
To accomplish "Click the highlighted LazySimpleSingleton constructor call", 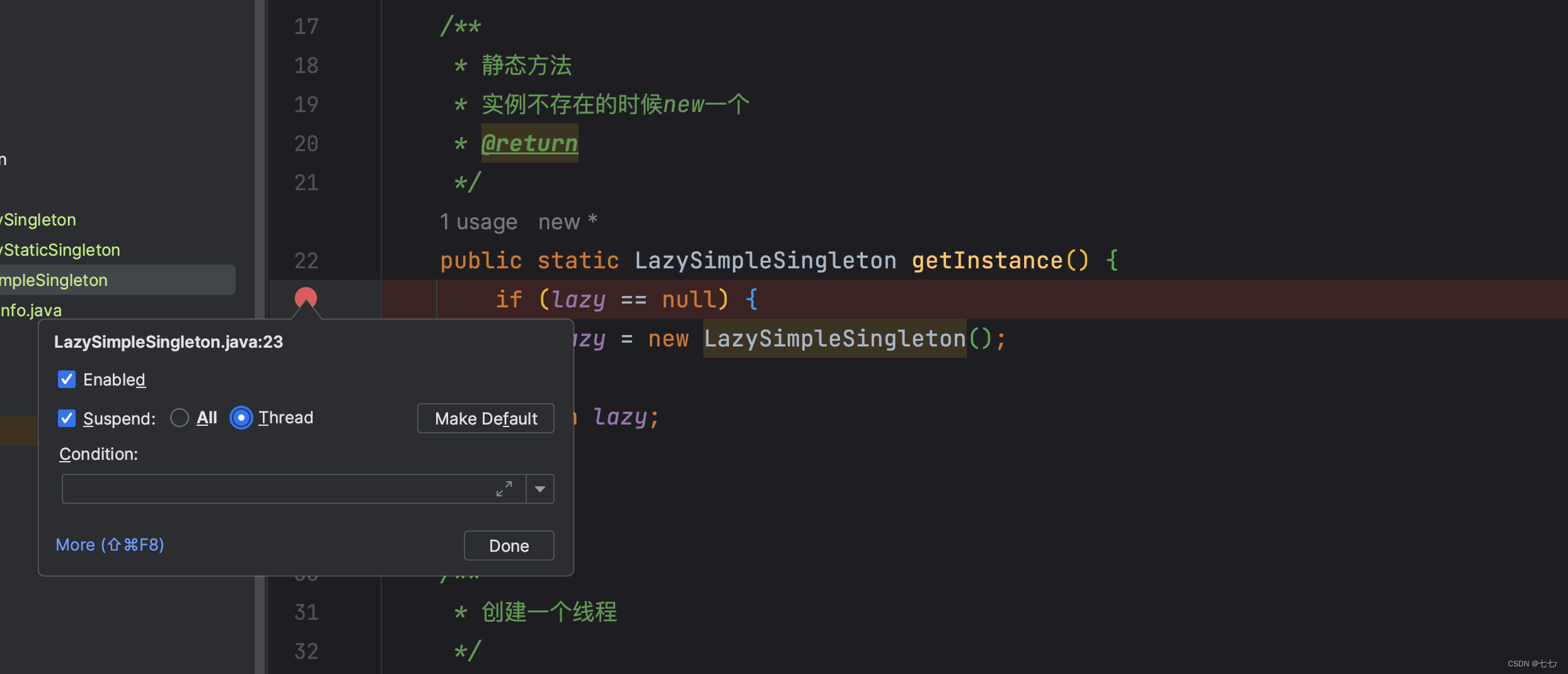I will click(x=834, y=338).
